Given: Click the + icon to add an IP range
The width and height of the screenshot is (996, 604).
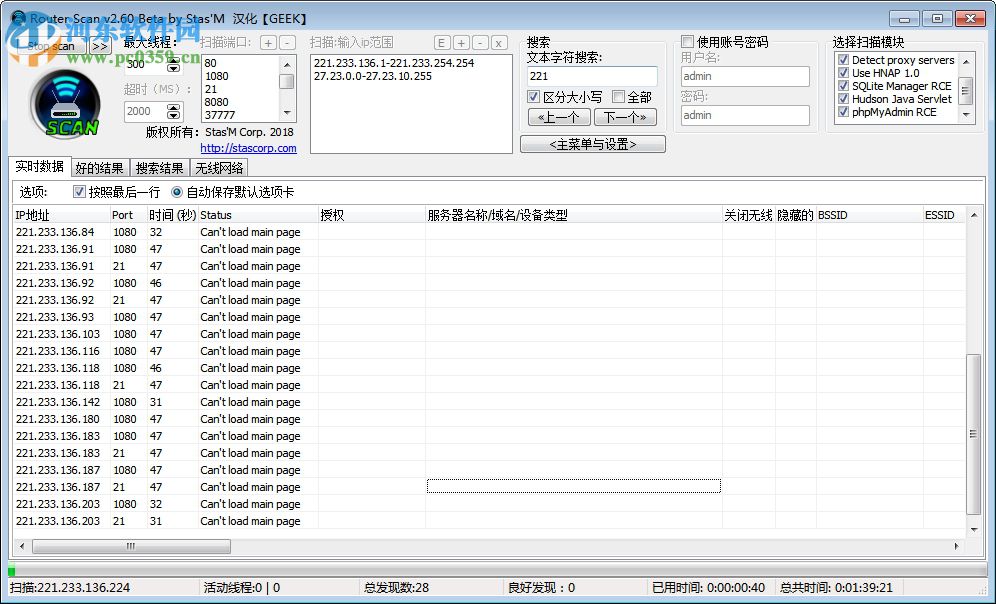Looking at the screenshot, I should click(x=461, y=43).
